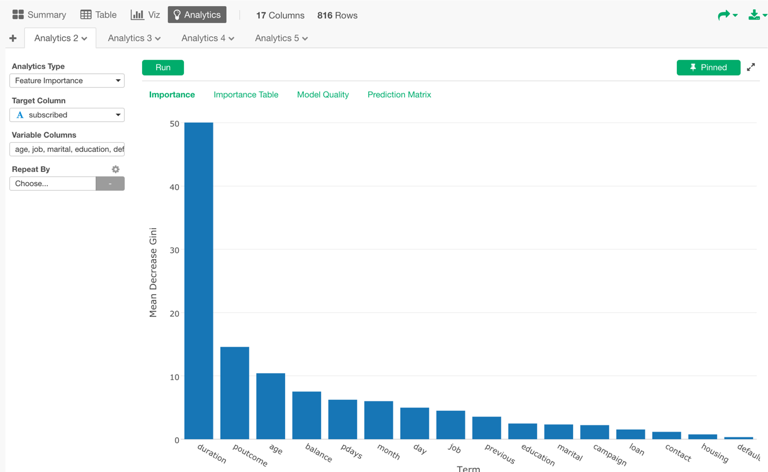The width and height of the screenshot is (768, 472).
Task: Open the share arrow menu
Action: (x=725, y=15)
